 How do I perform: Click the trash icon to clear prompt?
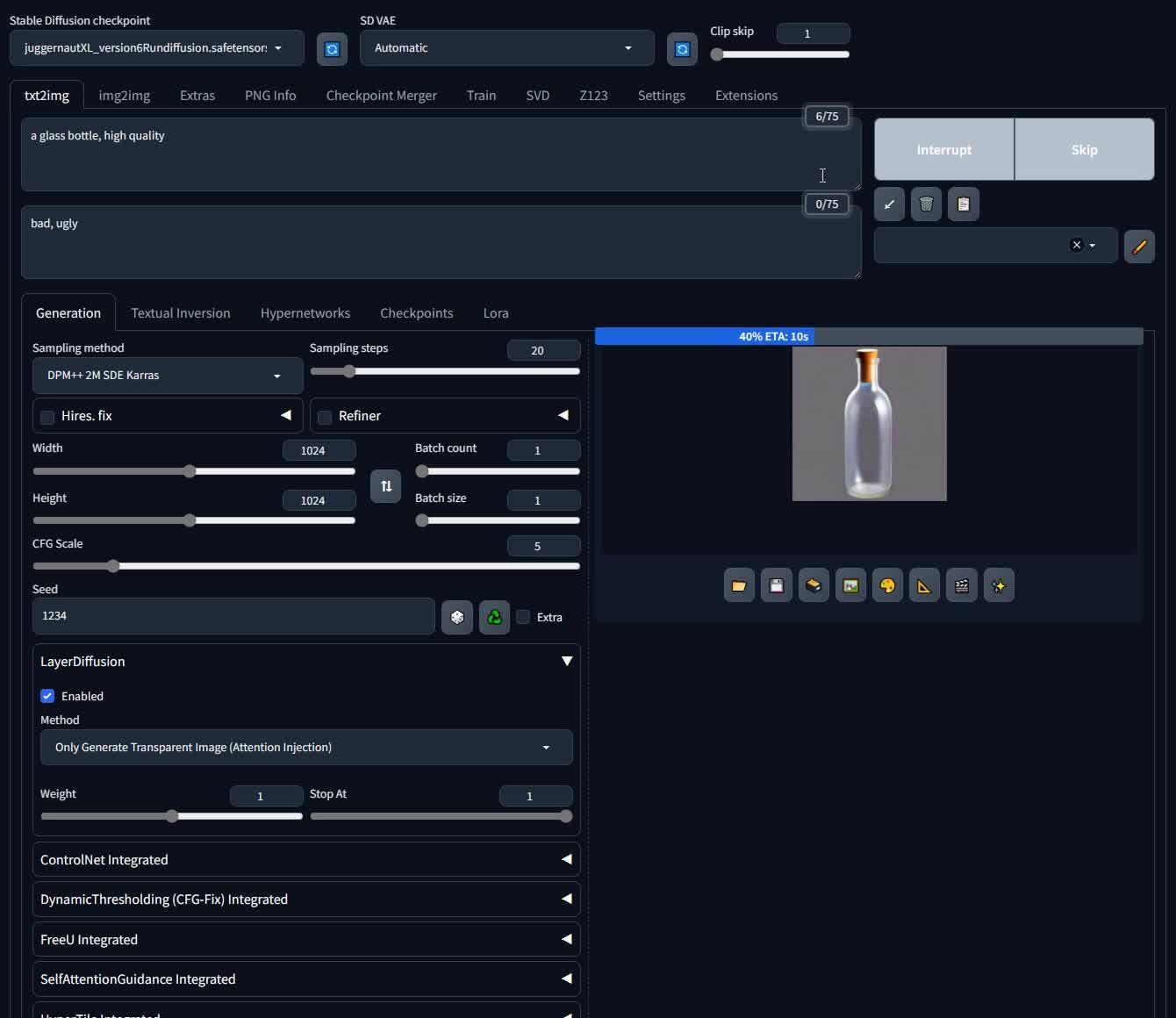(926, 204)
